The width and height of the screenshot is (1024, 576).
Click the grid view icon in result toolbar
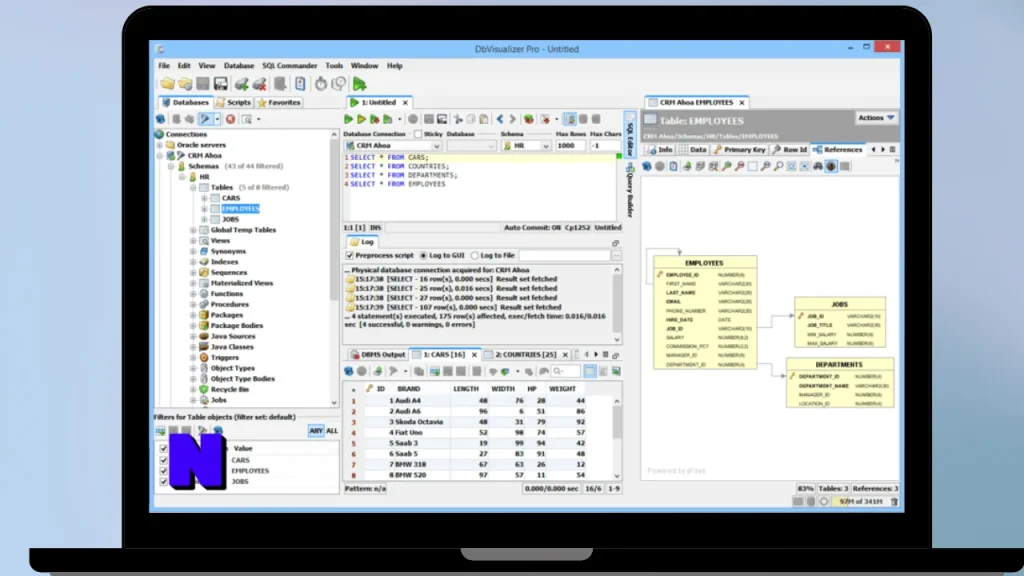(590, 372)
